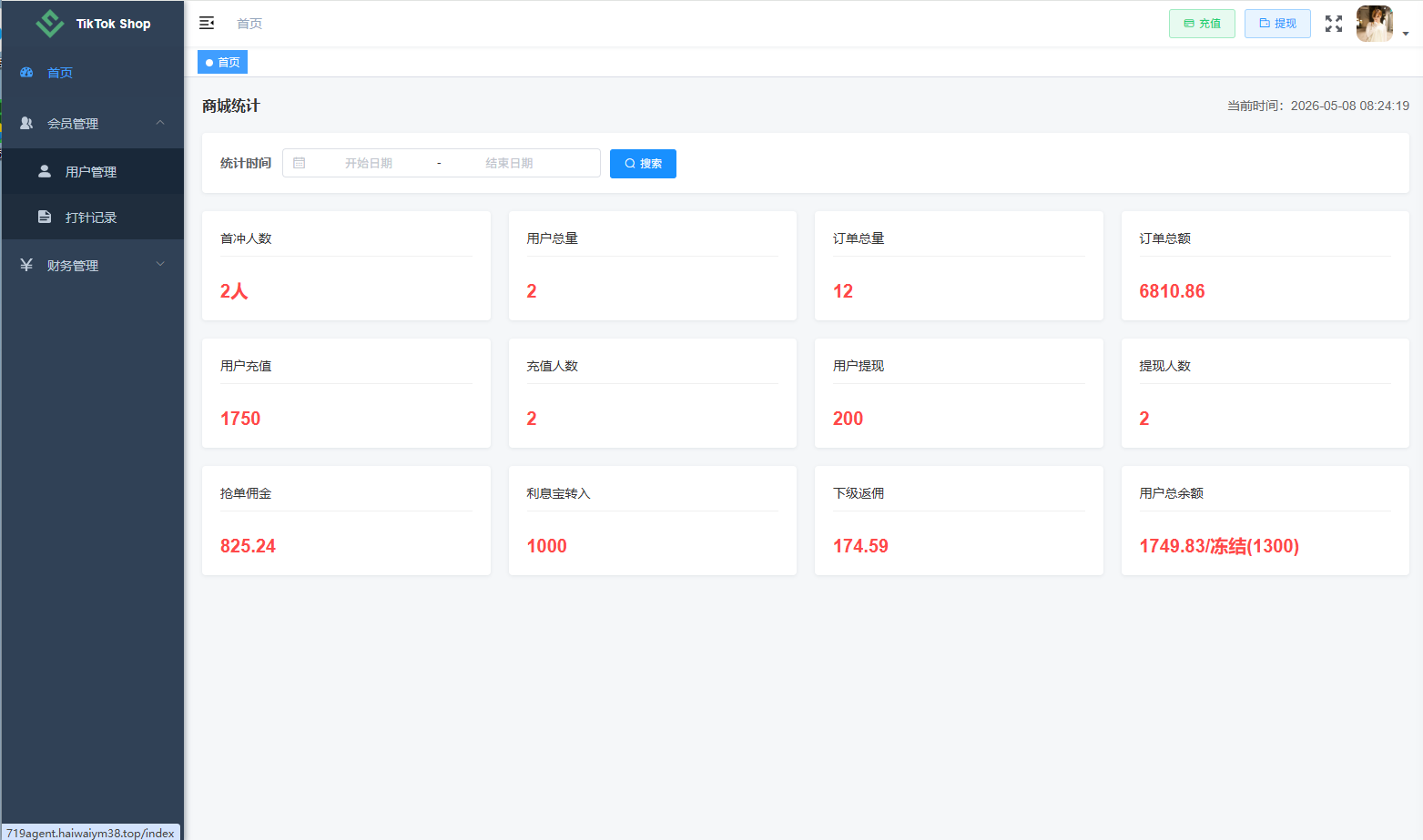1423x840 pixels.
Task: Click the person icon beside 用户管理
Action: pyautogui.click(x=45, y=171)
